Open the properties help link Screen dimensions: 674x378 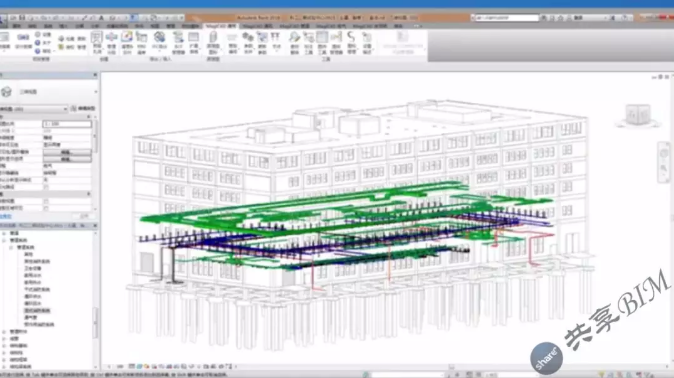click(x=6, y=217)
